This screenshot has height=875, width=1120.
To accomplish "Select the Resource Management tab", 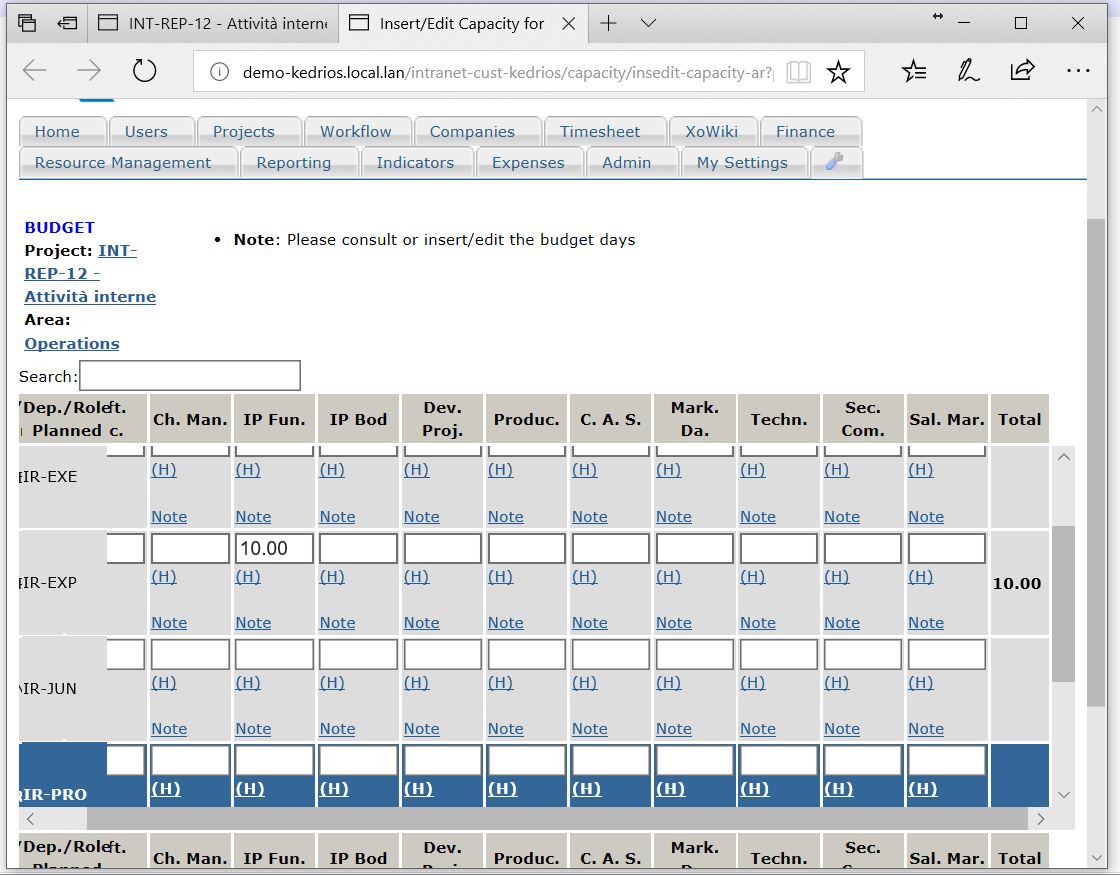I will (x=123, y=163).
